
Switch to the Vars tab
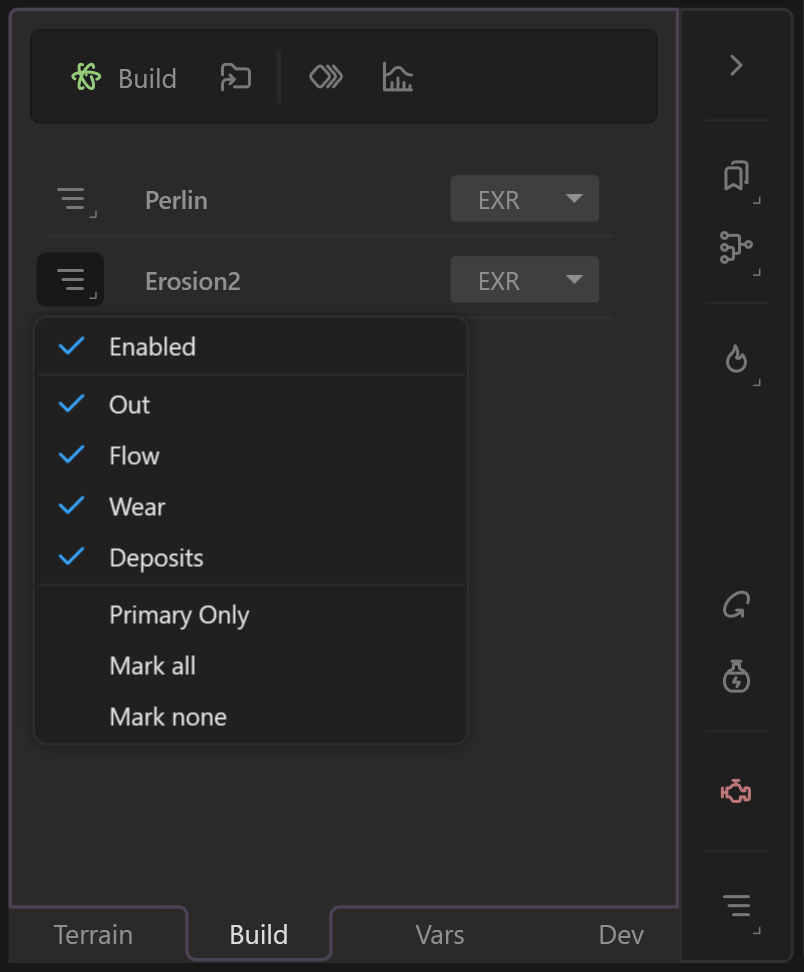pyautogui.click(x=440, y=935)
